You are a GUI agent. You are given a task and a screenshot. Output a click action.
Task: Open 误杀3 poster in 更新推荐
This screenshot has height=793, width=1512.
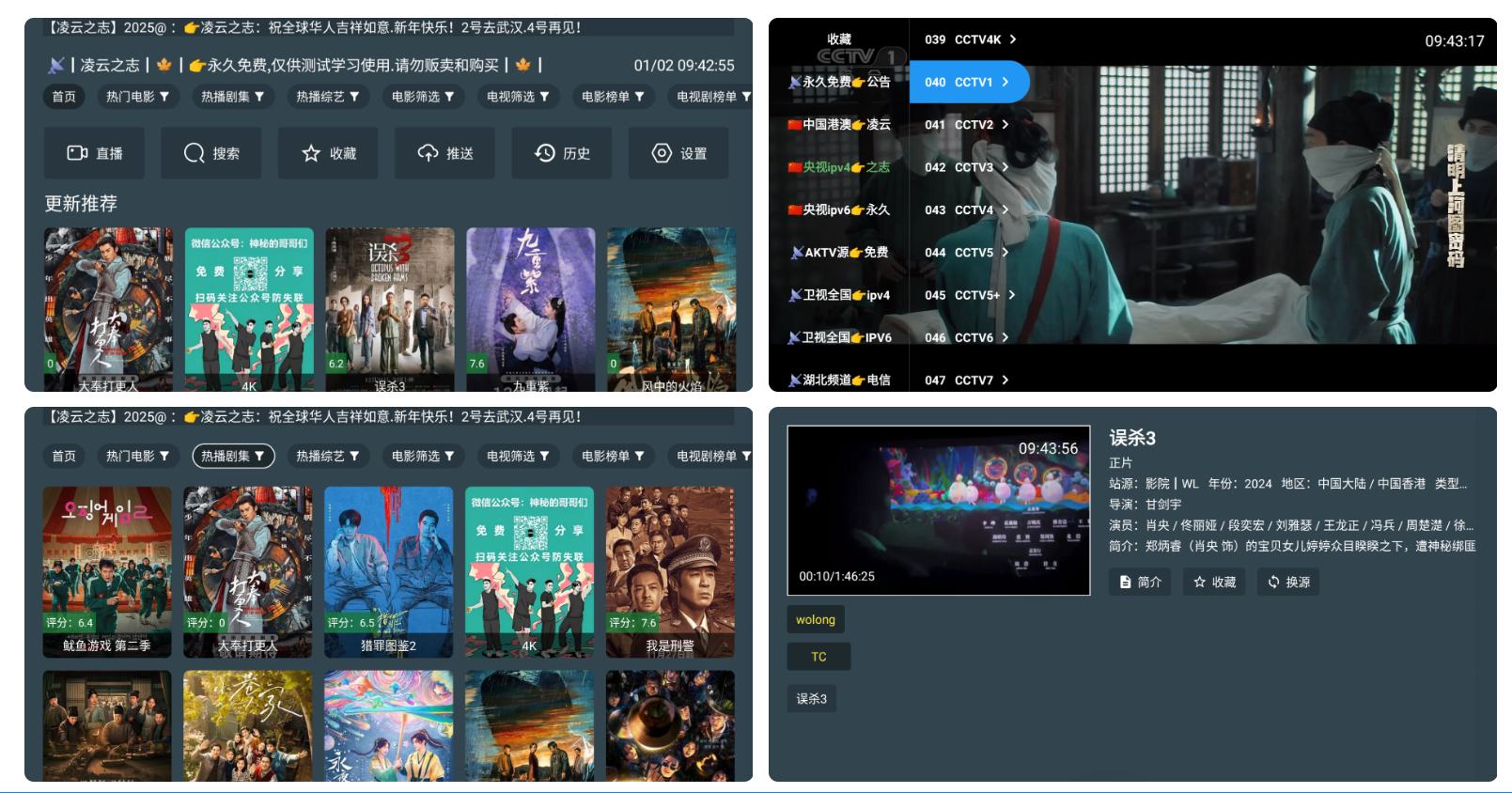[x=390, y=309]
